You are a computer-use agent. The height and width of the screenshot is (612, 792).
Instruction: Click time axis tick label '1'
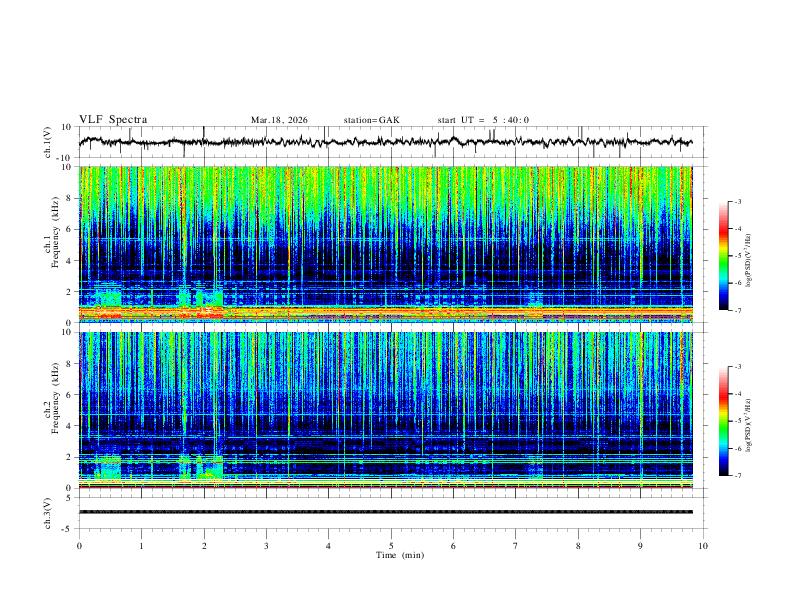coord(141,546)
